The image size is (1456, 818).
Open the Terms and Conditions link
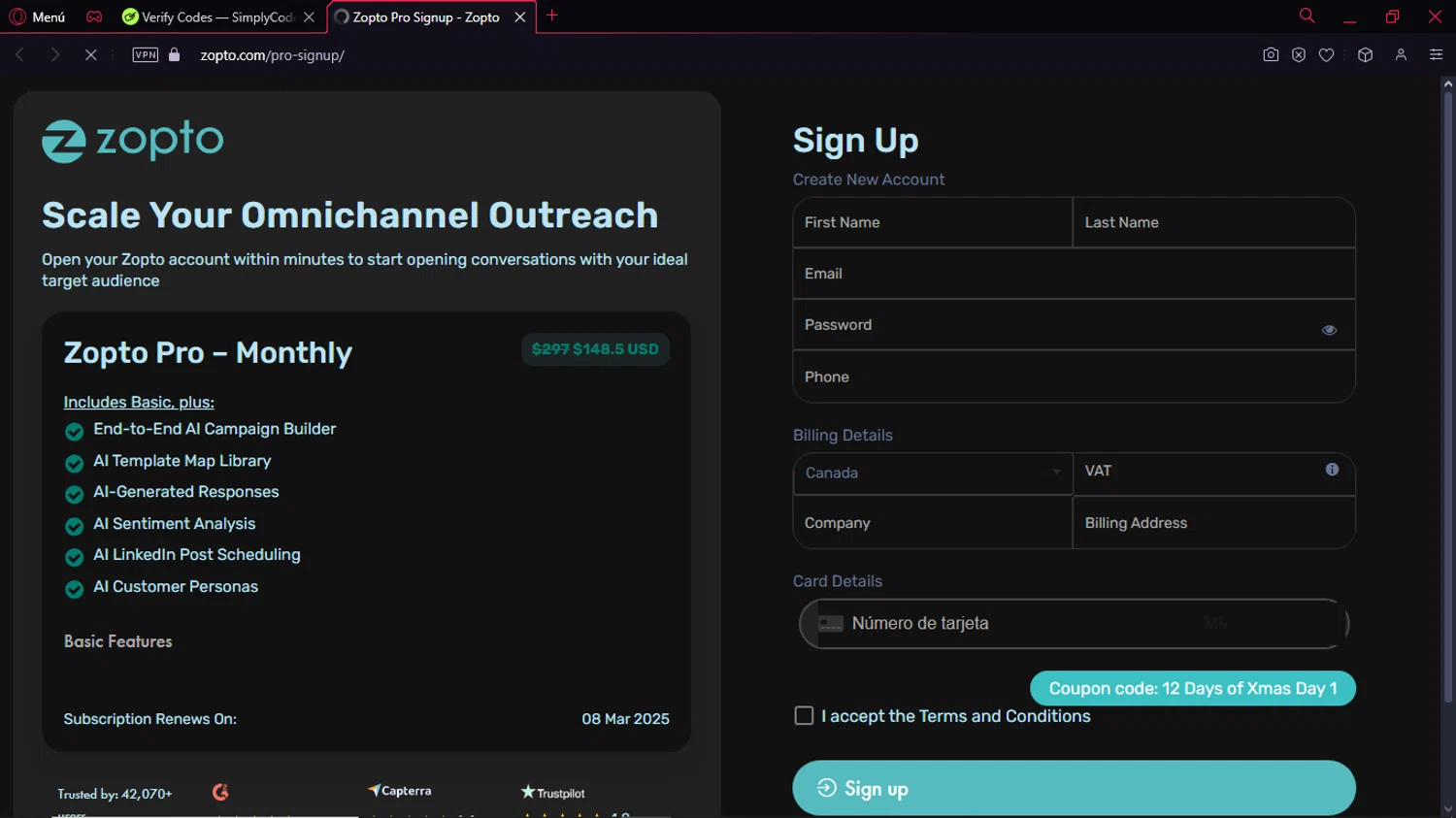(1005, 716)
